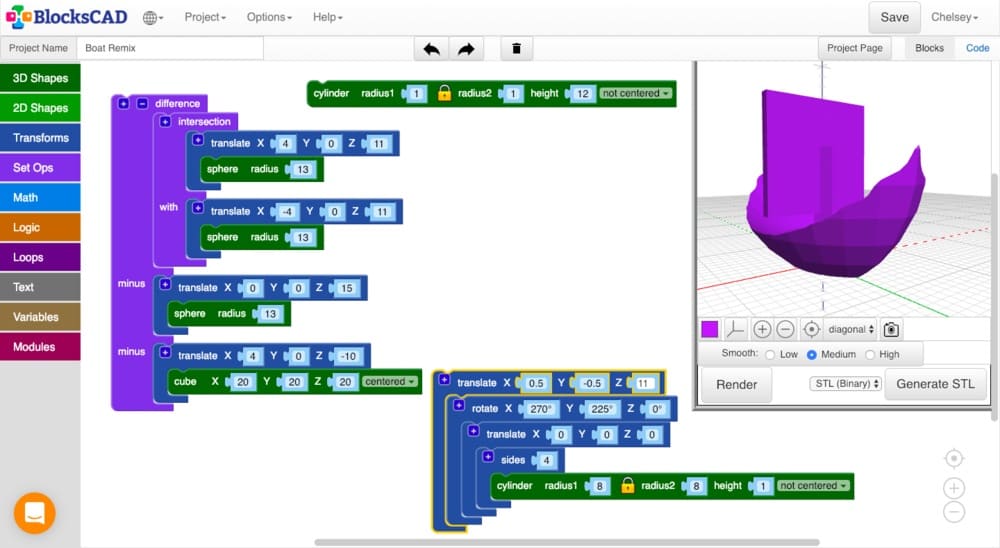Open 'centered' dropdown on cube block
Viewport: 1000px width, 548px height.
coord(390,381)
